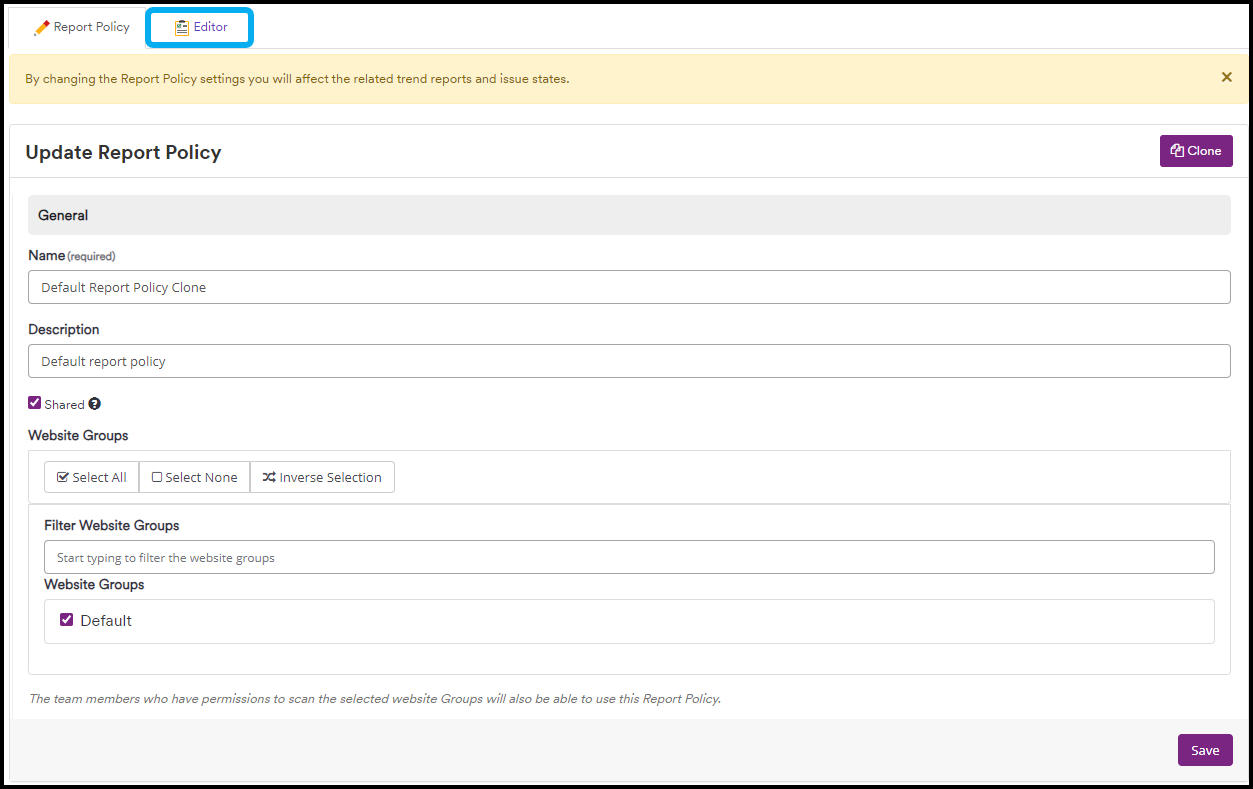Save the updated report policy

[x=1205, y=749]
